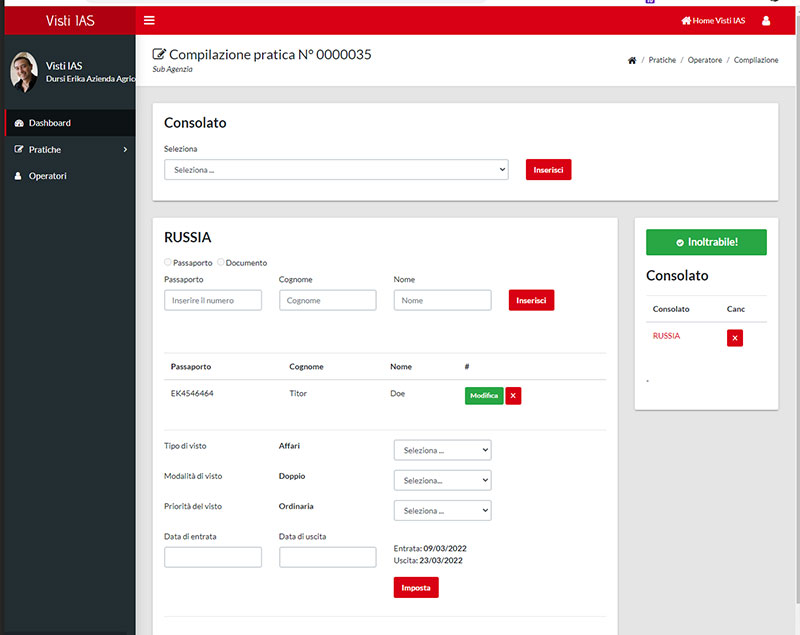Viewport: 800px width, 635px height.
Task: Focus the Nome input field
Action: click(442, 300)
